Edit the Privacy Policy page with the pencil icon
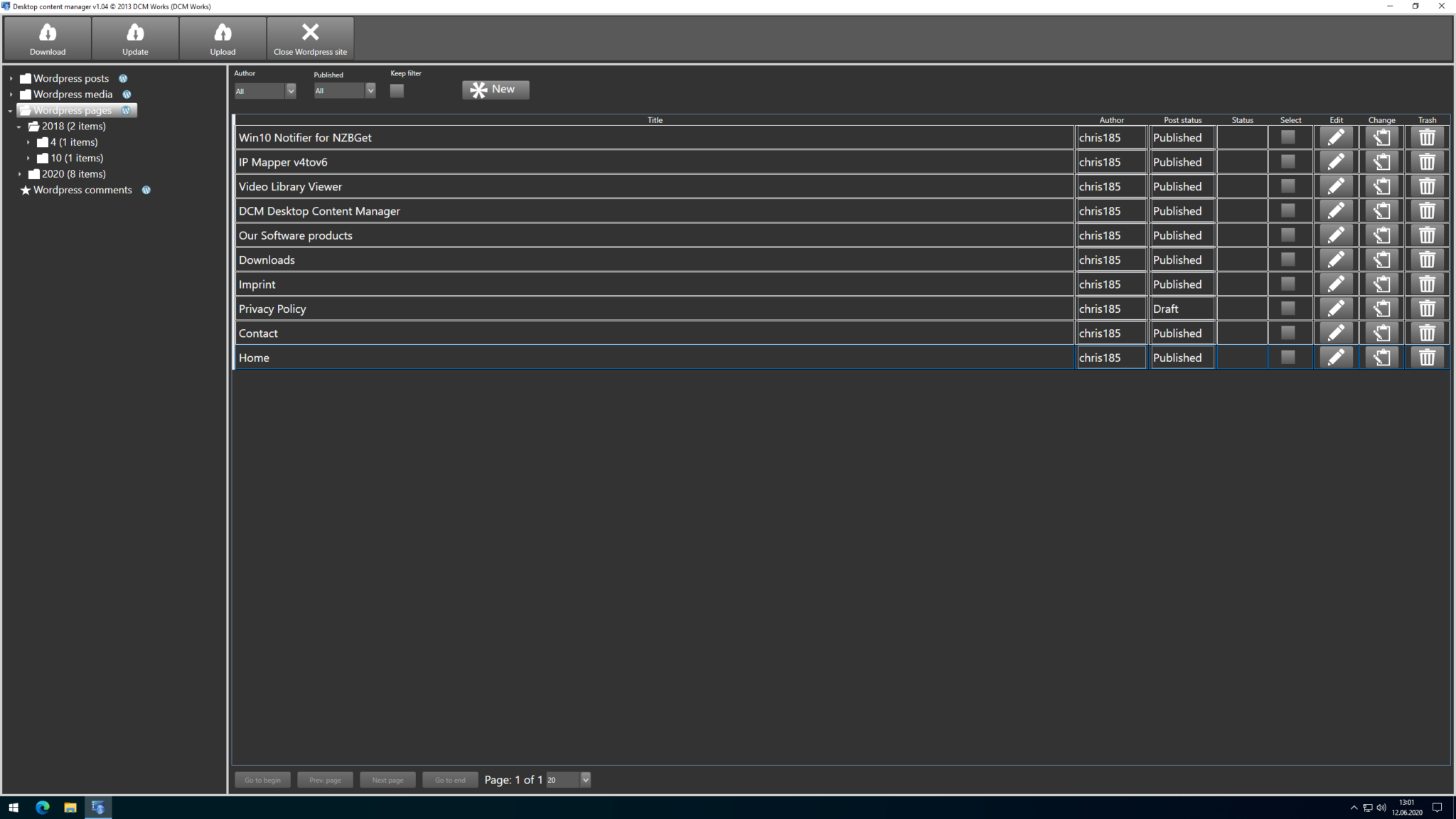1456x819 pixels. point(1335,308)
